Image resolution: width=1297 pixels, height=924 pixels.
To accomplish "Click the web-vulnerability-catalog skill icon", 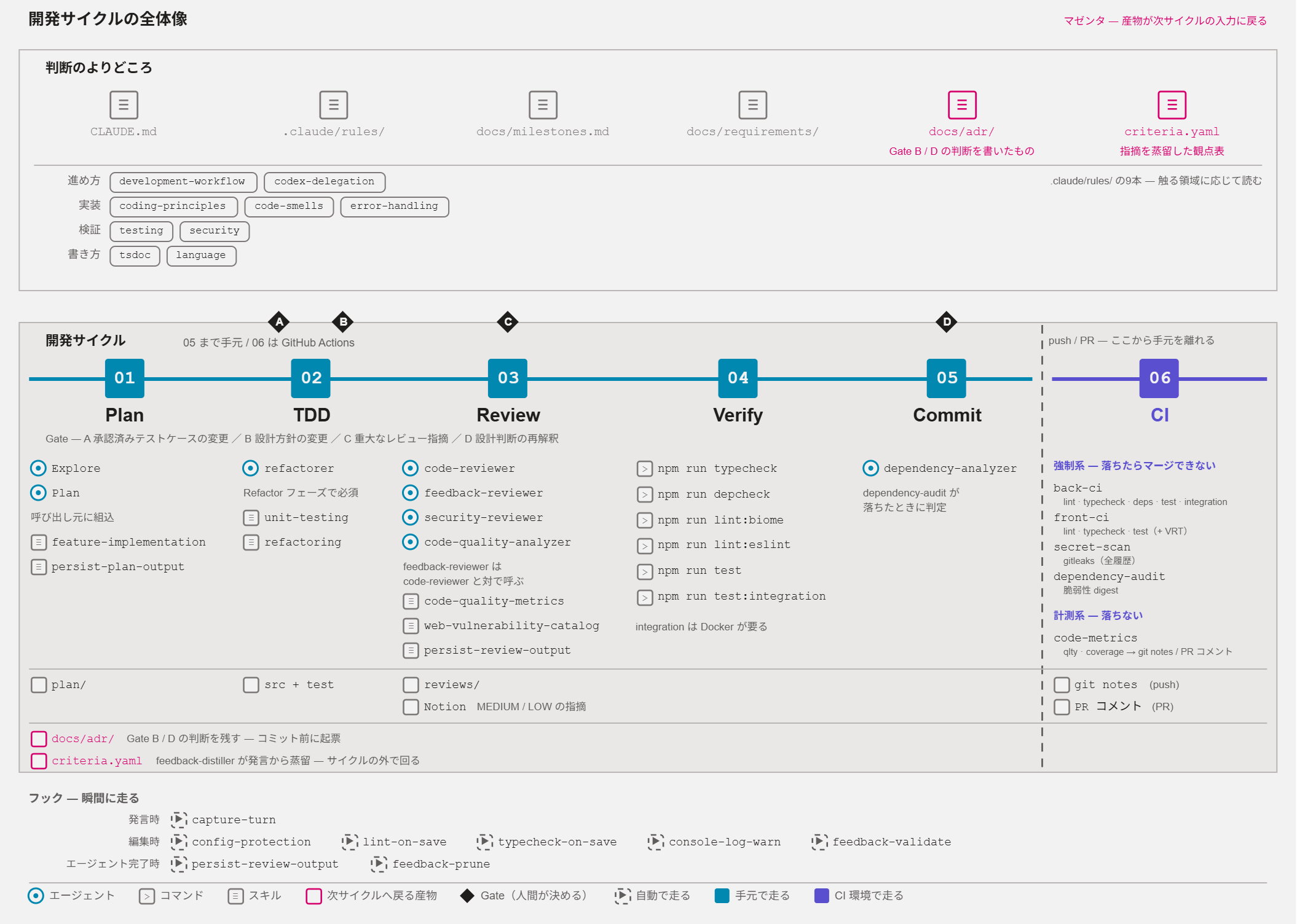I will (x=411, y=626).
